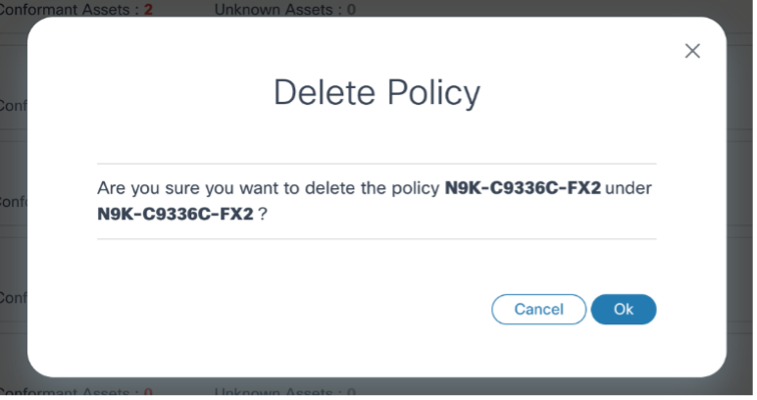Click the red count 2 at top
The height and width of the screenshot is (400, 757).
[x=146, y=10]
